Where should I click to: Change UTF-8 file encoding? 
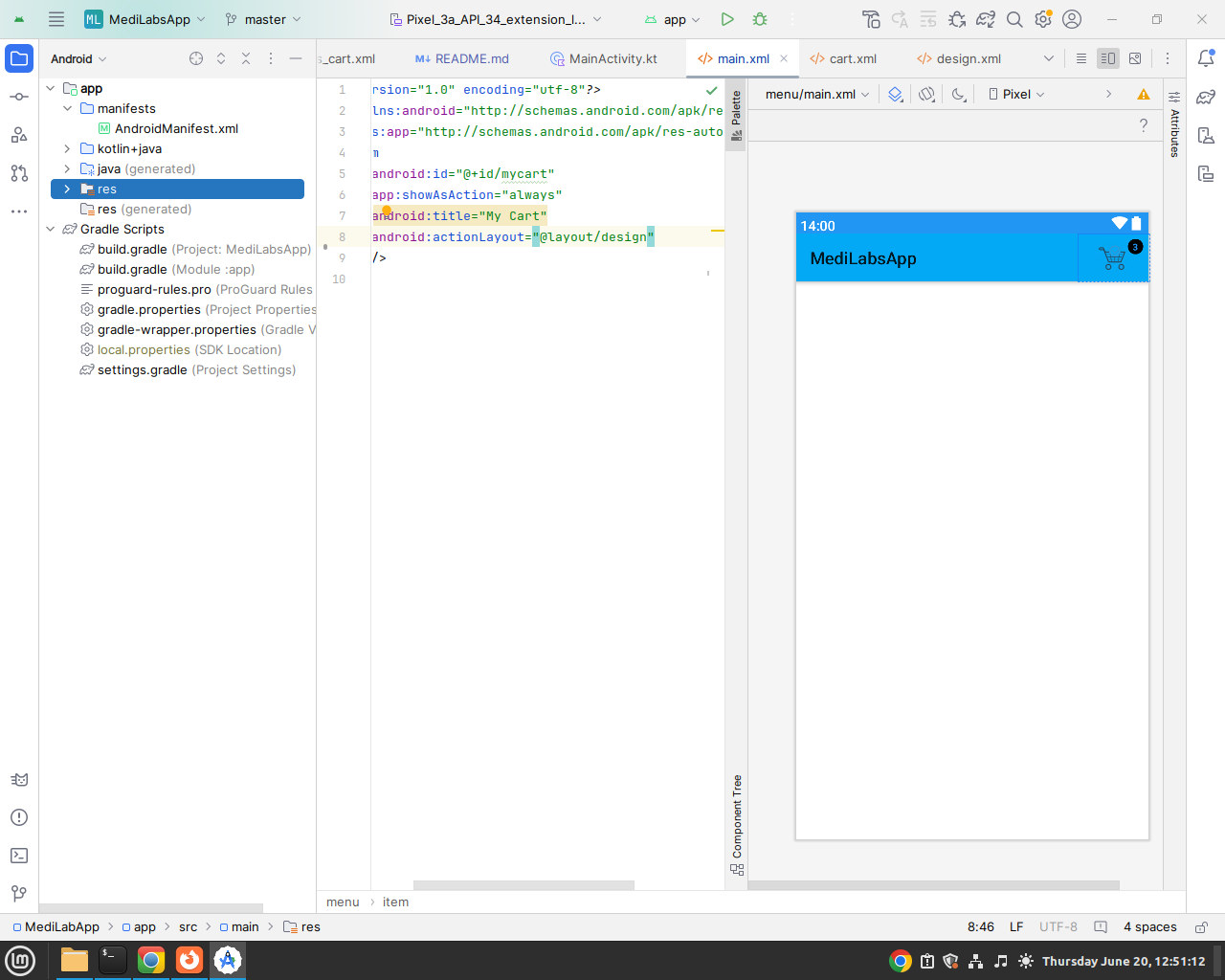(x=1058, y=926)
